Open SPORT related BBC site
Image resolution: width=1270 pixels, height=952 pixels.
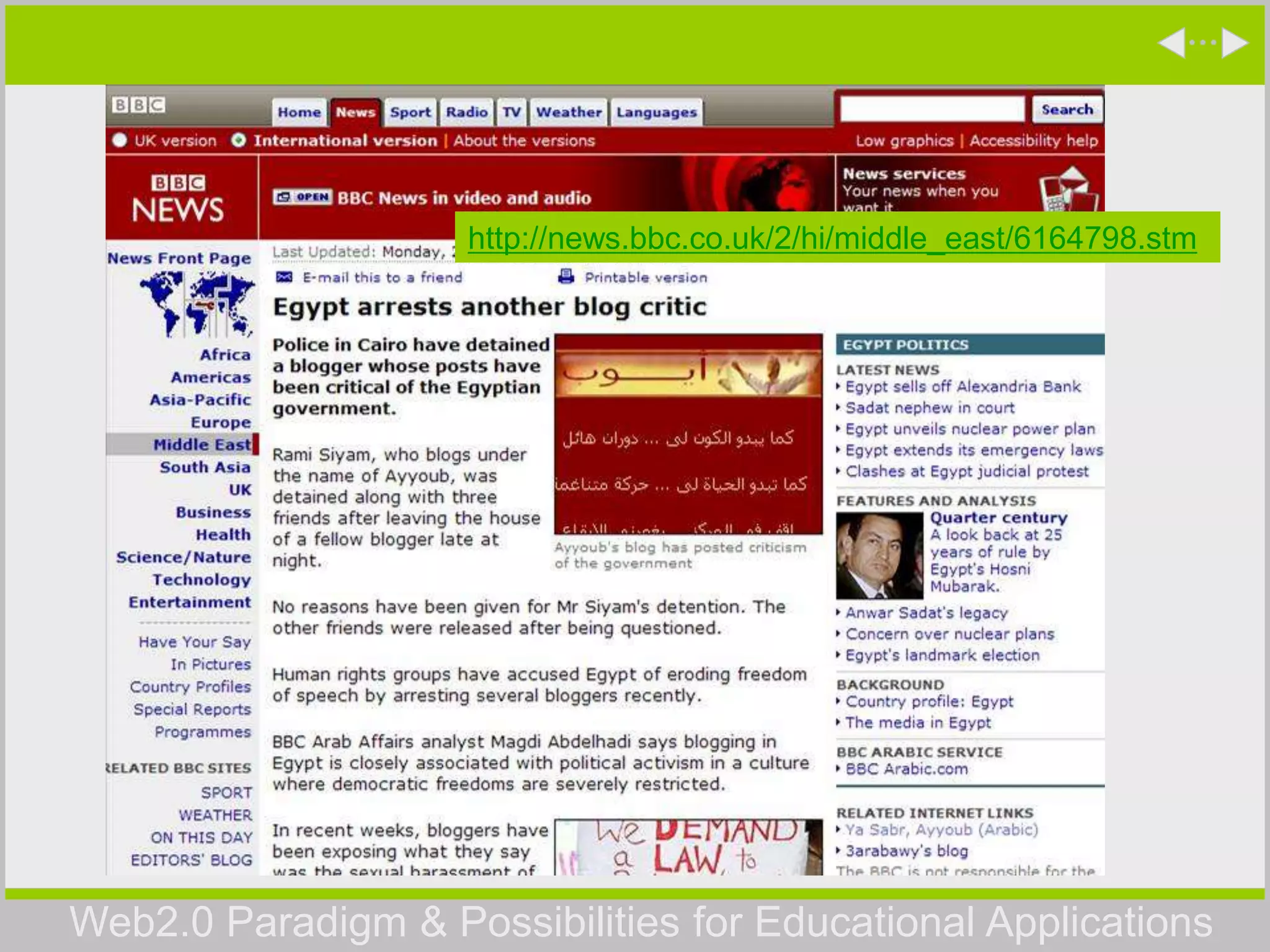[226, 793]
